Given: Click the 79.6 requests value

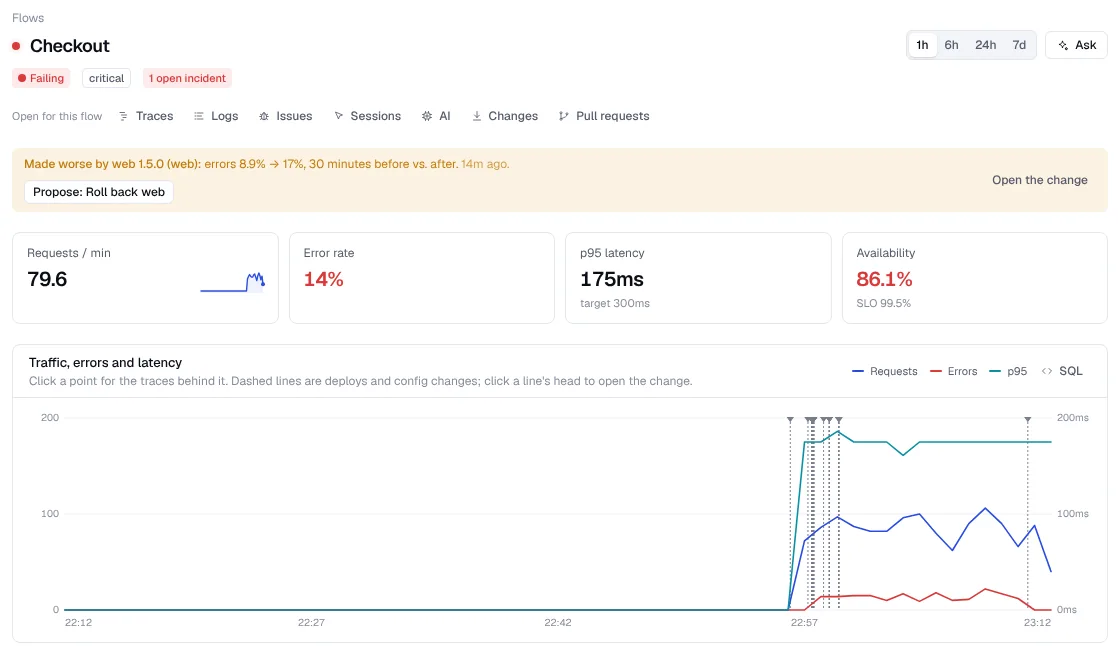Looking at the screenshot, I should [x=47, y=279].
